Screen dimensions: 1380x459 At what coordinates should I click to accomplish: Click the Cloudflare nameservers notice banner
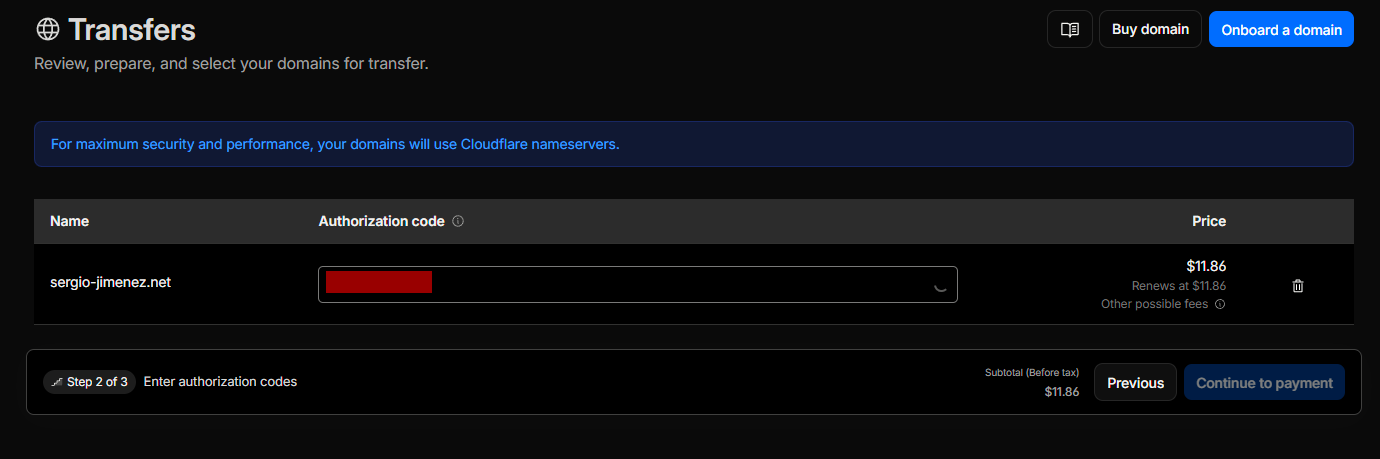(x=694, y=144)
